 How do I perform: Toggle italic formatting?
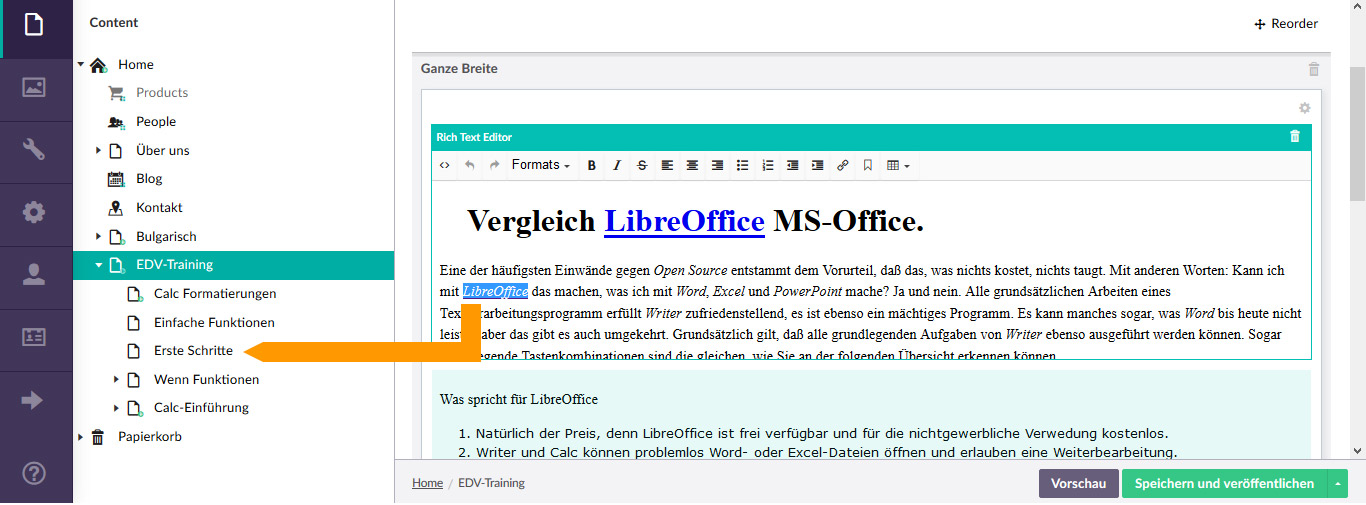click(x=617, y=165)
